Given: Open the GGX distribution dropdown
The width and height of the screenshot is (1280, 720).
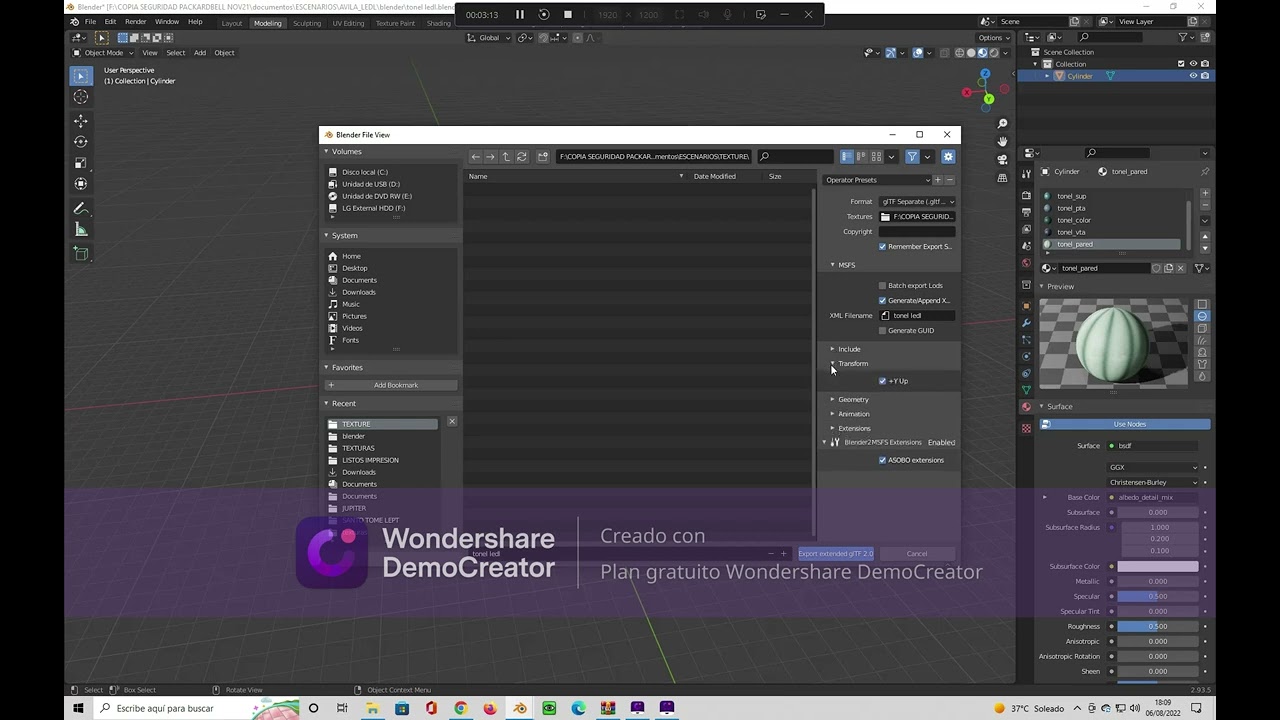Looking at the screenshot, I should 1153,467.
